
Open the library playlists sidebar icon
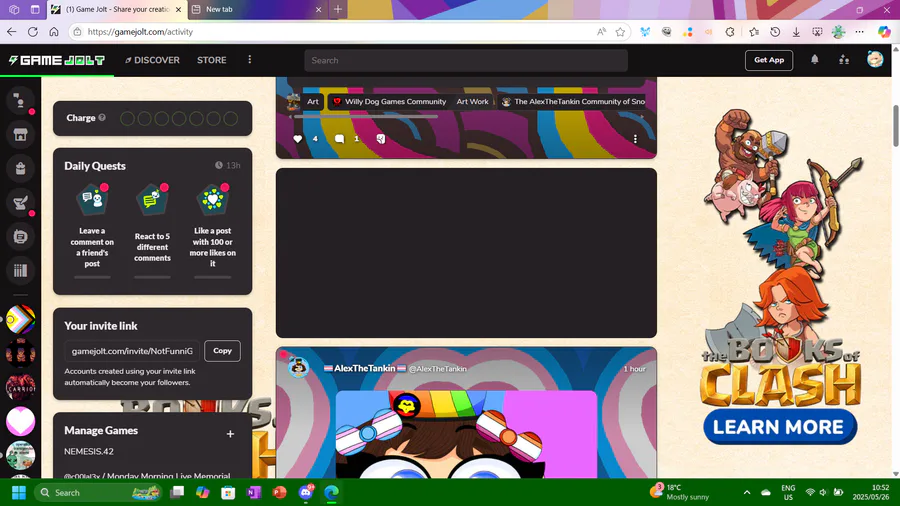tap(20, 270)
